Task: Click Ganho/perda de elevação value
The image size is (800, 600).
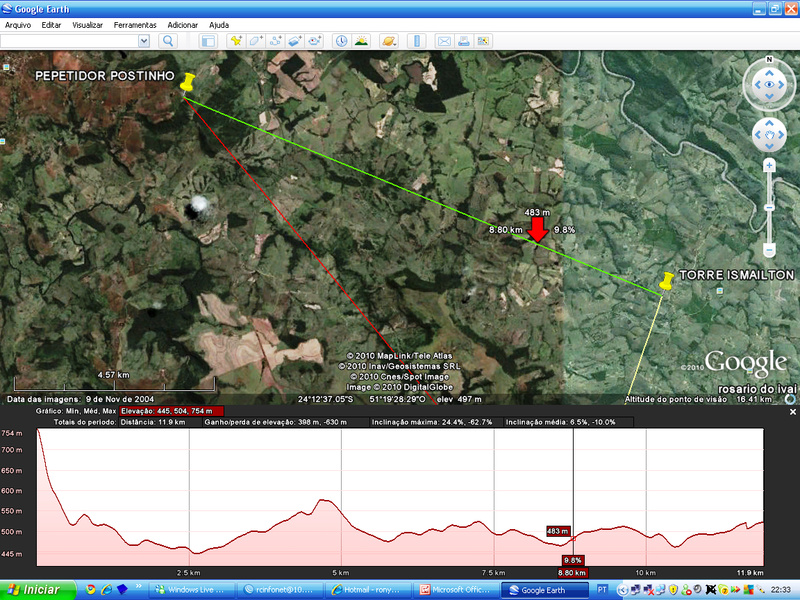Action: tap(276, 422)
